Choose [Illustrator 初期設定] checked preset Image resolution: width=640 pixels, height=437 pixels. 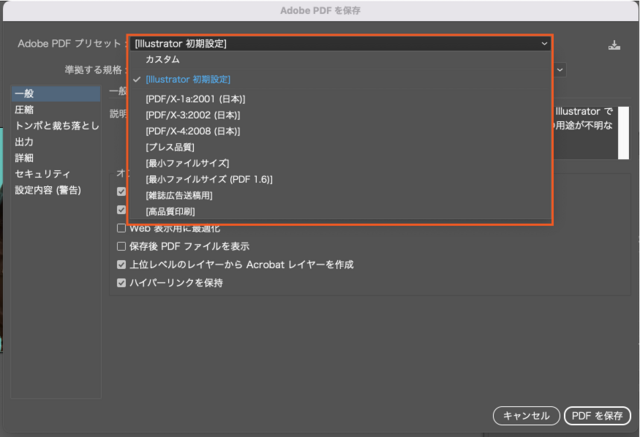point(188,80)
